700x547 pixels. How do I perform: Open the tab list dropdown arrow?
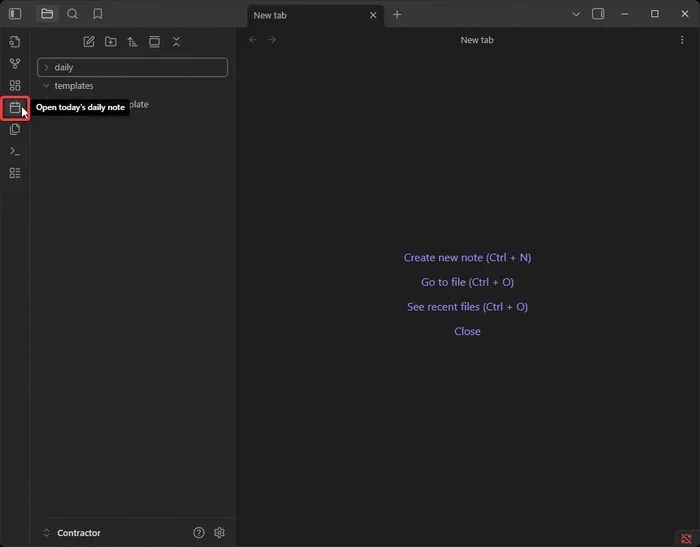(x=576, y=14)
